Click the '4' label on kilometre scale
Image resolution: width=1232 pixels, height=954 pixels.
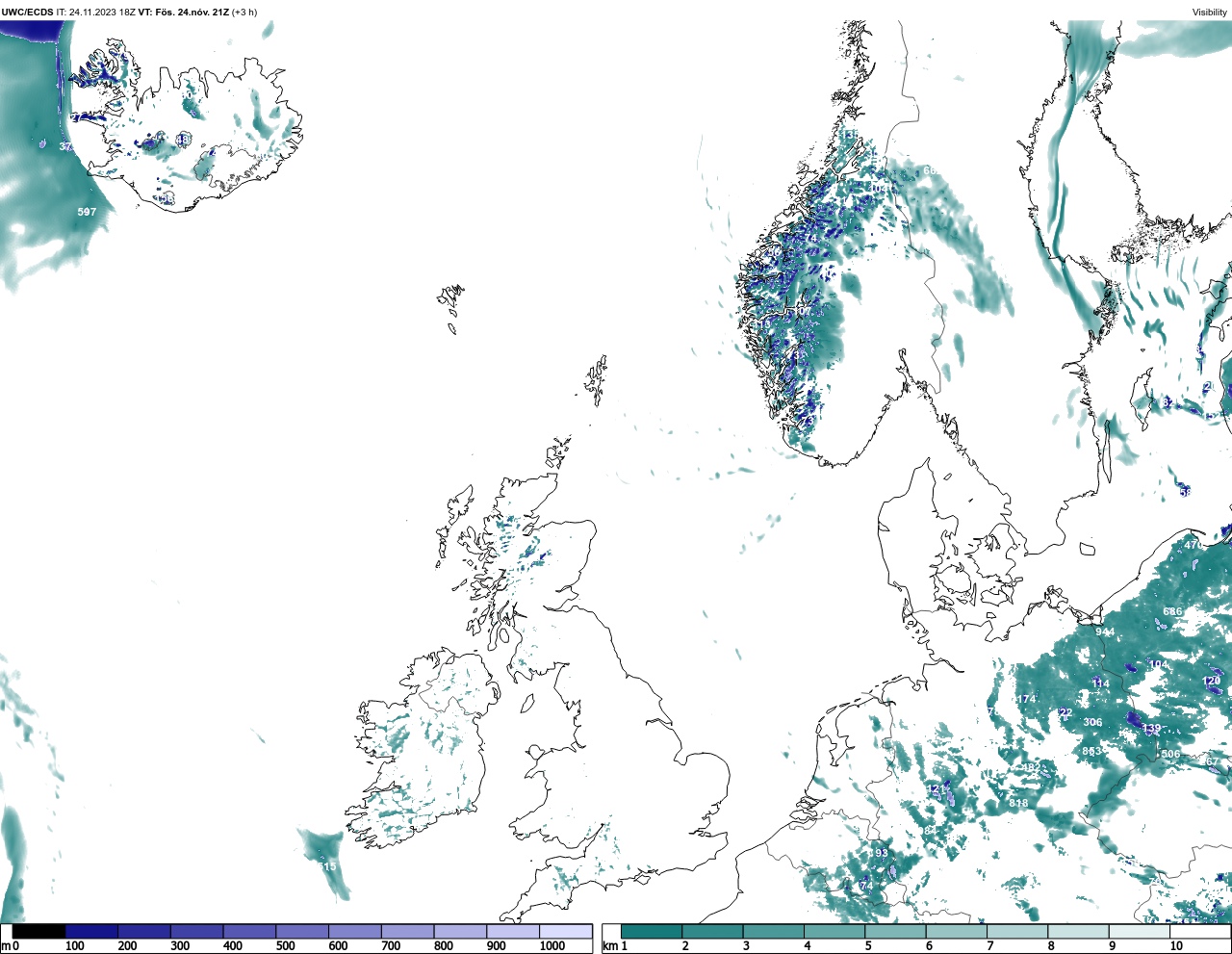coord(808,946)
